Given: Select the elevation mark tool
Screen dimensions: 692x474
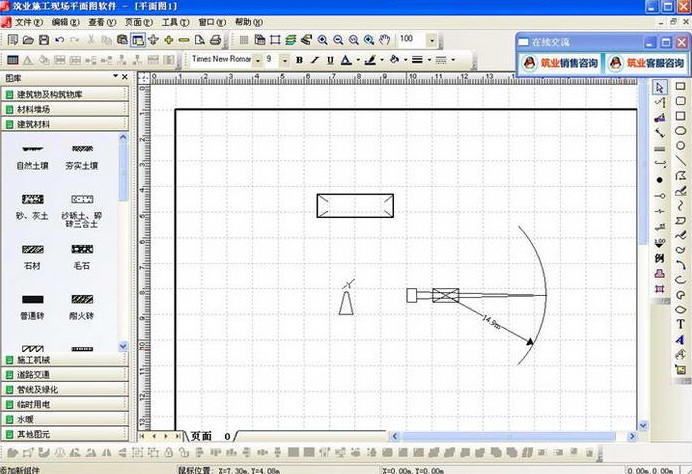Looking at the screenshot, I should click(x=659, y=243).
